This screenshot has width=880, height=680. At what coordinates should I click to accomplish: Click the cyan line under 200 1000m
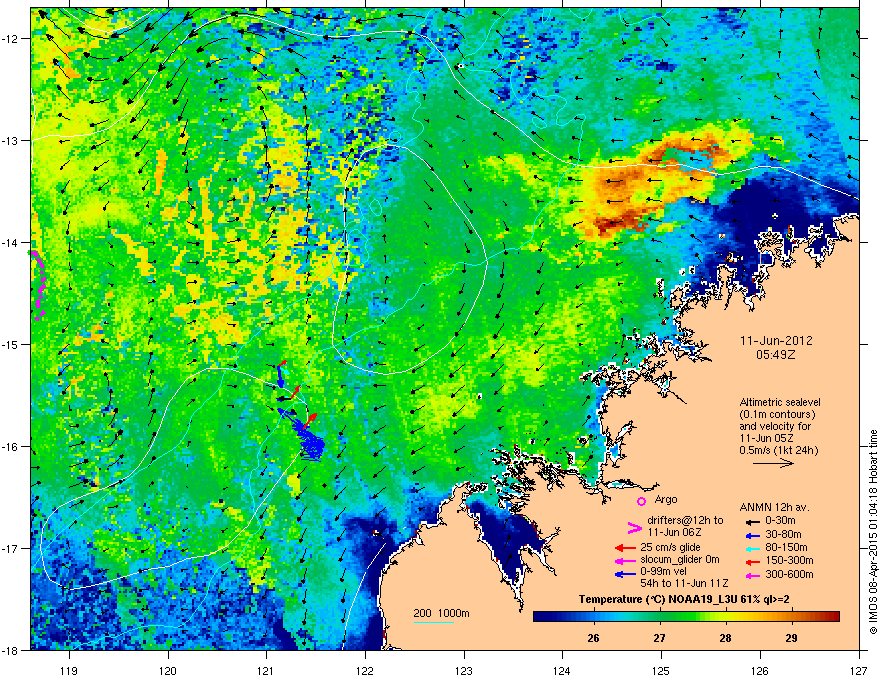click(x=433, y=623)
